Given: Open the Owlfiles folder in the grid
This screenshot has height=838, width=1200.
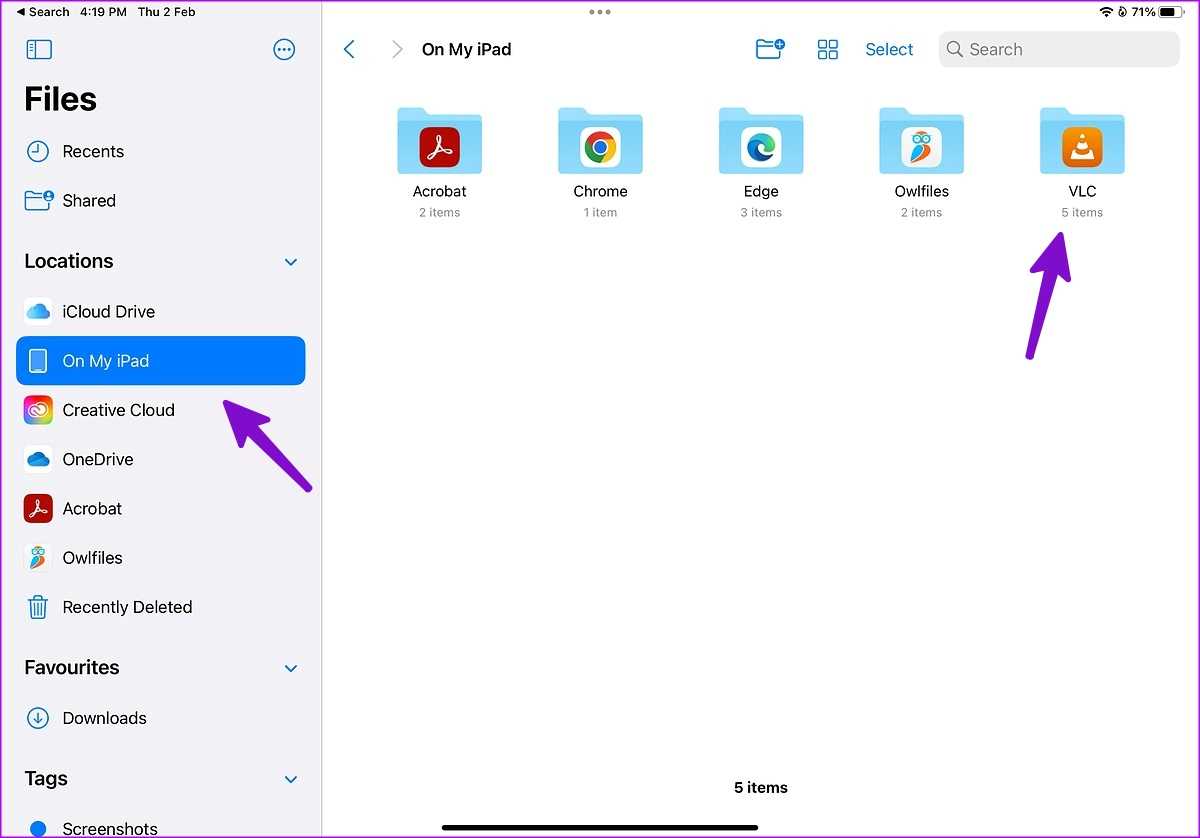Looking at the screenshot, I should point(921,143).
